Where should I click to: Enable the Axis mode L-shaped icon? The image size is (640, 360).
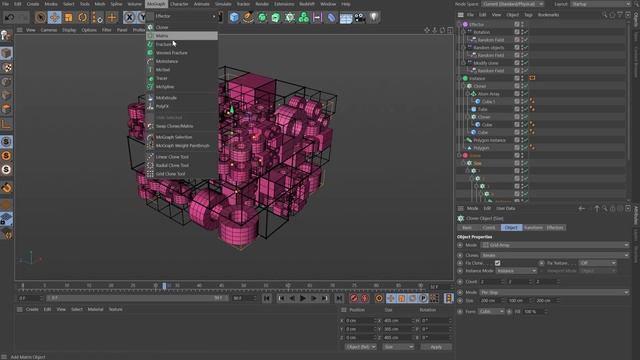(6, 124)
